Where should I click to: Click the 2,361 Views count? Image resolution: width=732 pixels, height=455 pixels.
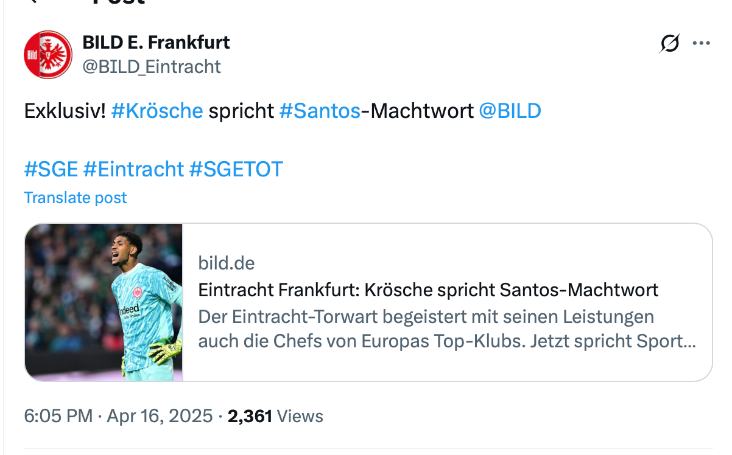click(276, 416)
